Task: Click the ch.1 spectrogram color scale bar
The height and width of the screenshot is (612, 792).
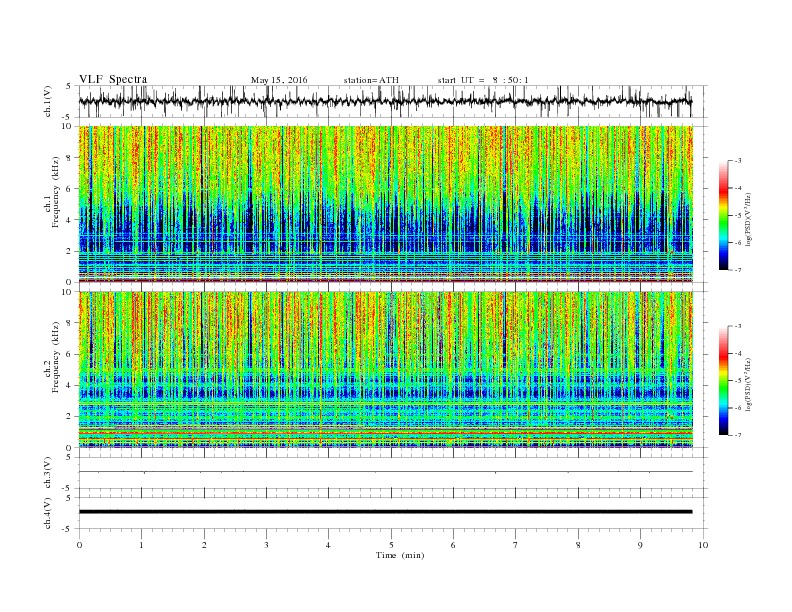Action: point(723,216)
